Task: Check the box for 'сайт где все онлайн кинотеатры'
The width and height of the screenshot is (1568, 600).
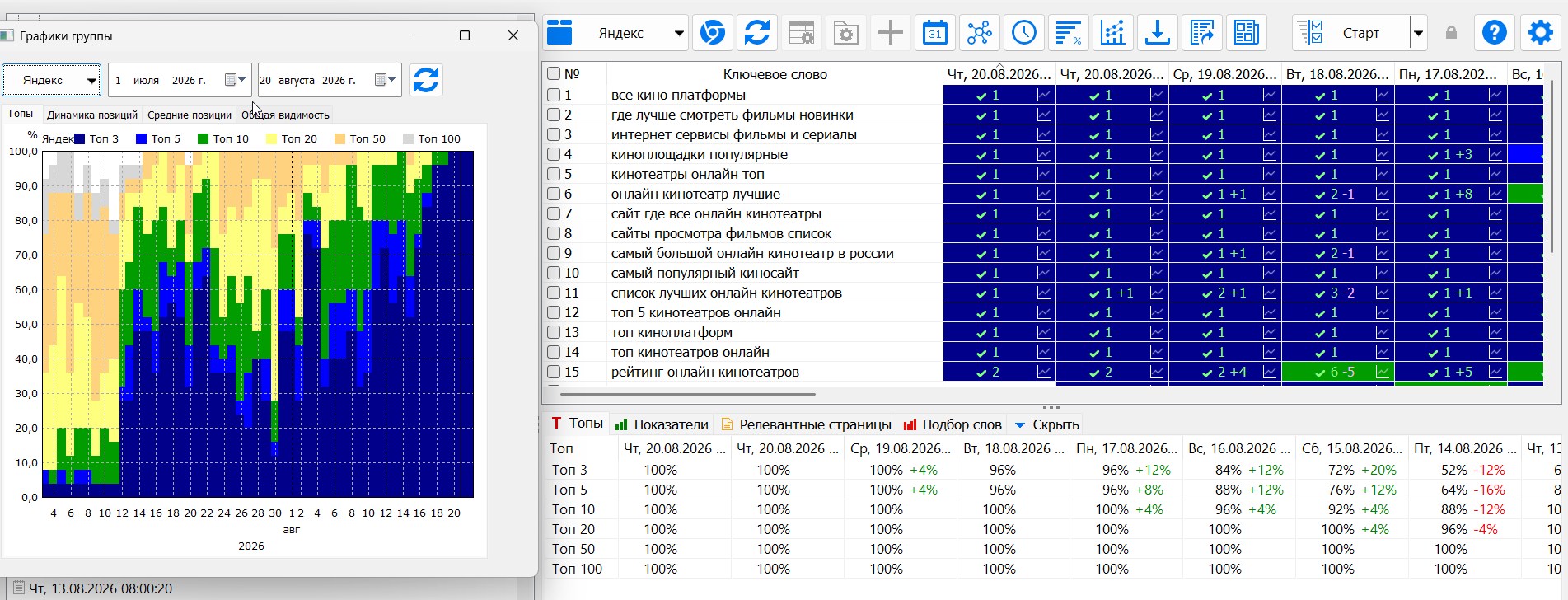Action: (554, 213)
